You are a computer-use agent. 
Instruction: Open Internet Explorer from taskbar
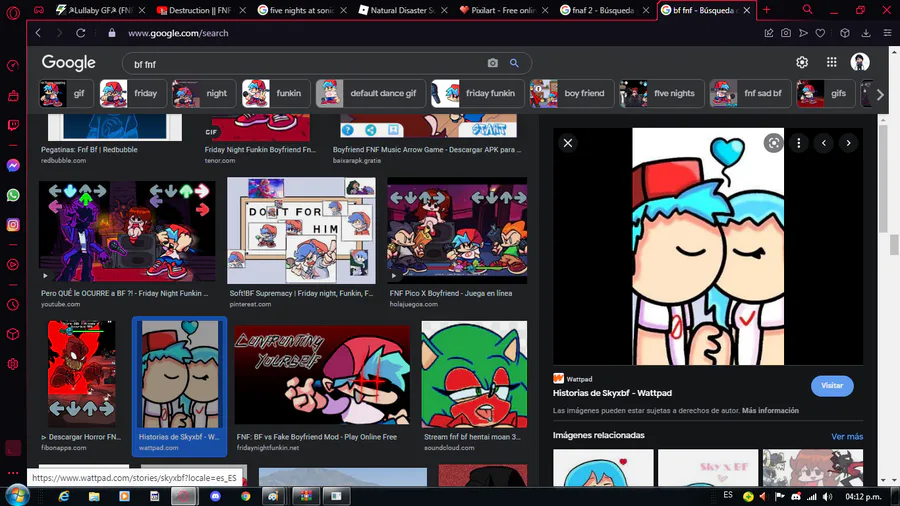pyautogui.click(x=64, y=496)
